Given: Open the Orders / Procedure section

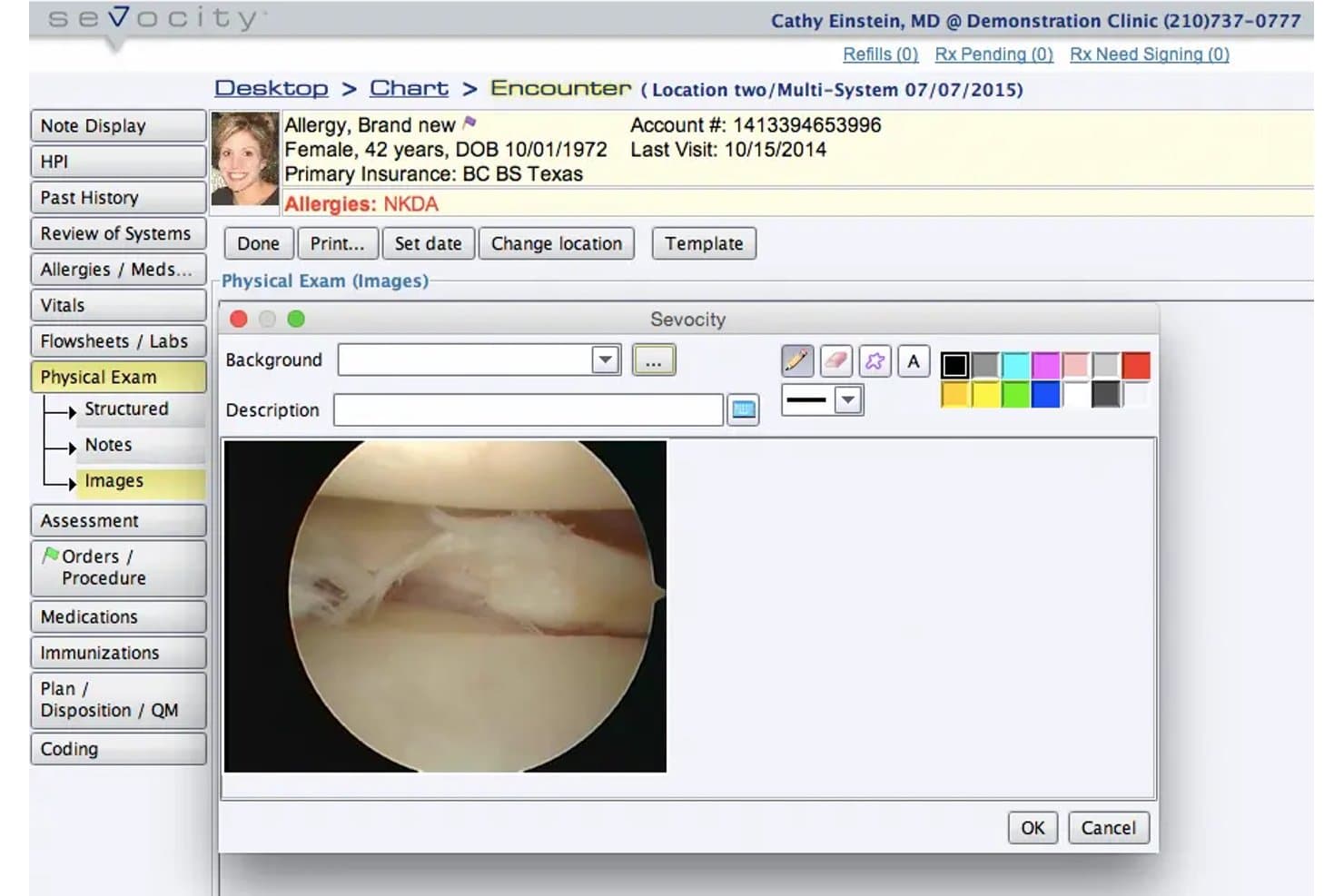Looking at the screenshot, I should pyautogui.click(x=118, y=567).
